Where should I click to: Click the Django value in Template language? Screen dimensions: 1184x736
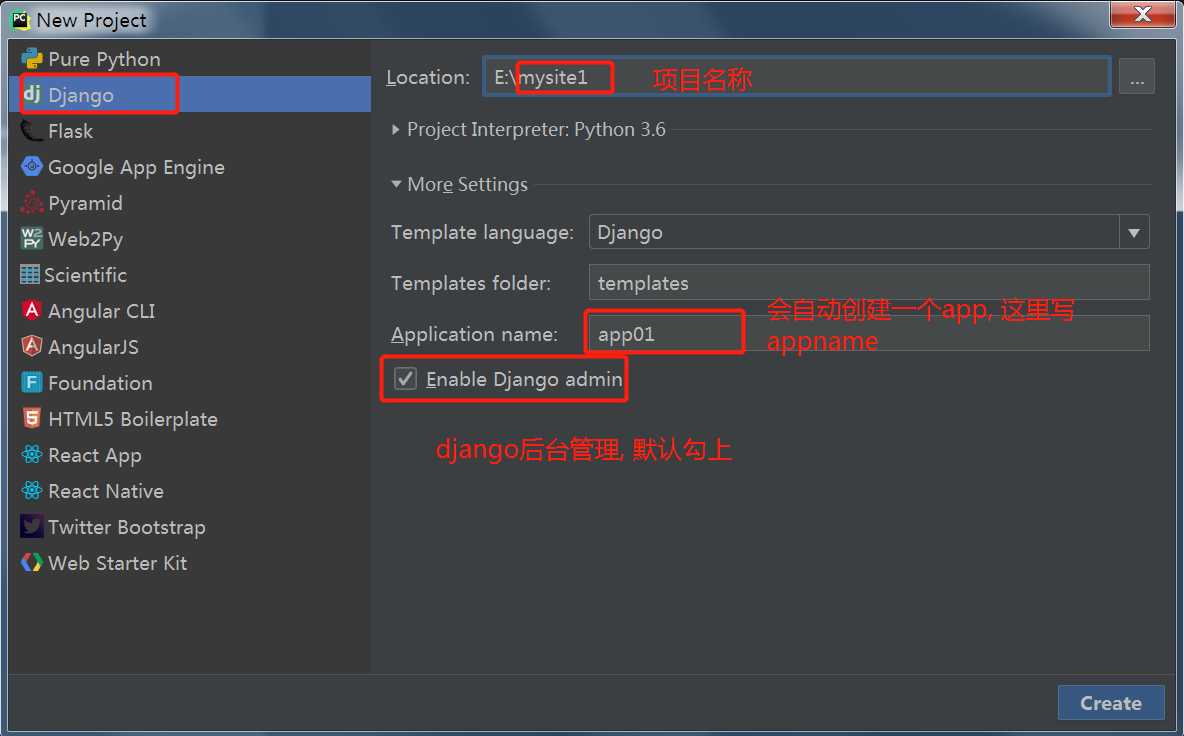630,233
